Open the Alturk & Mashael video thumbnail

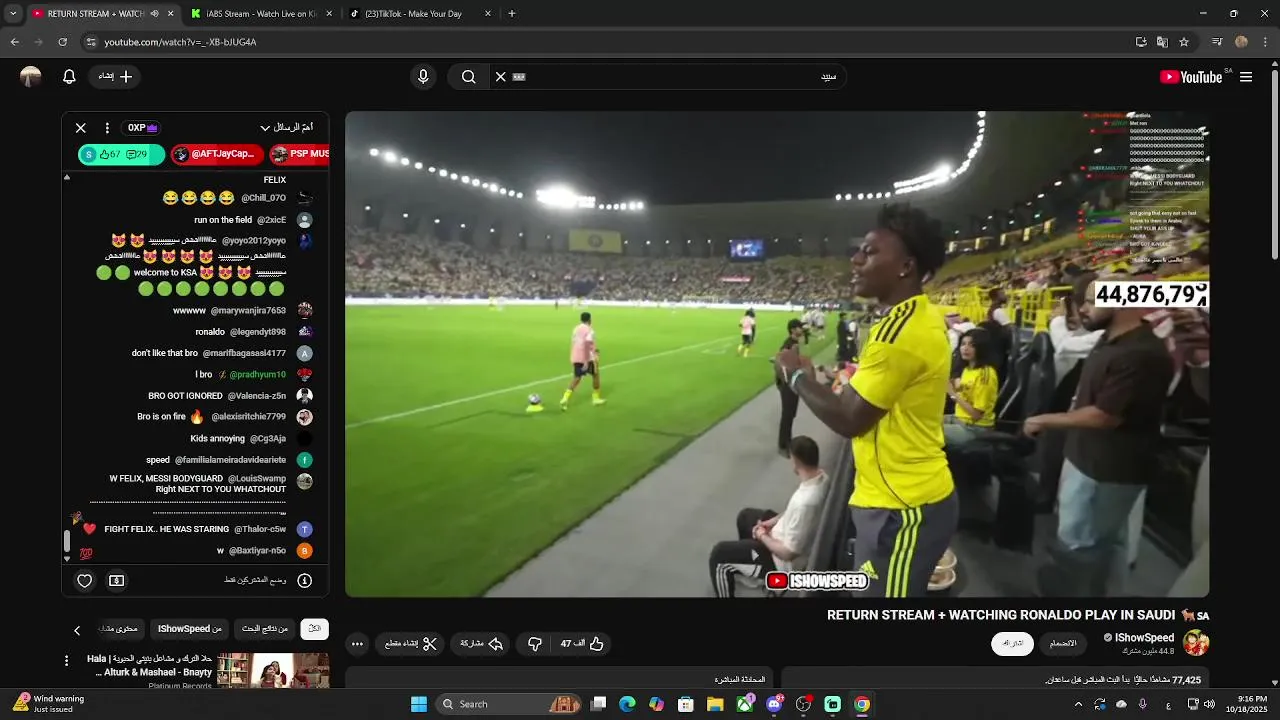(273, 671)
